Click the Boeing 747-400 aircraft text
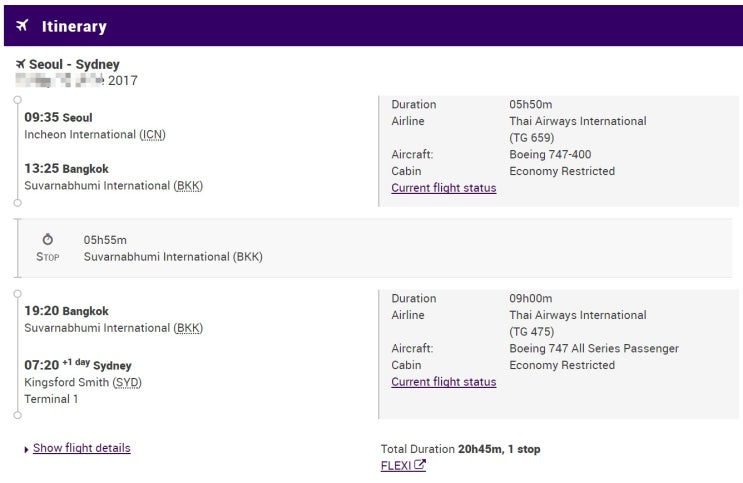This screenshot has width=743, height=483. pyautogui.click(x=562, y=155)
